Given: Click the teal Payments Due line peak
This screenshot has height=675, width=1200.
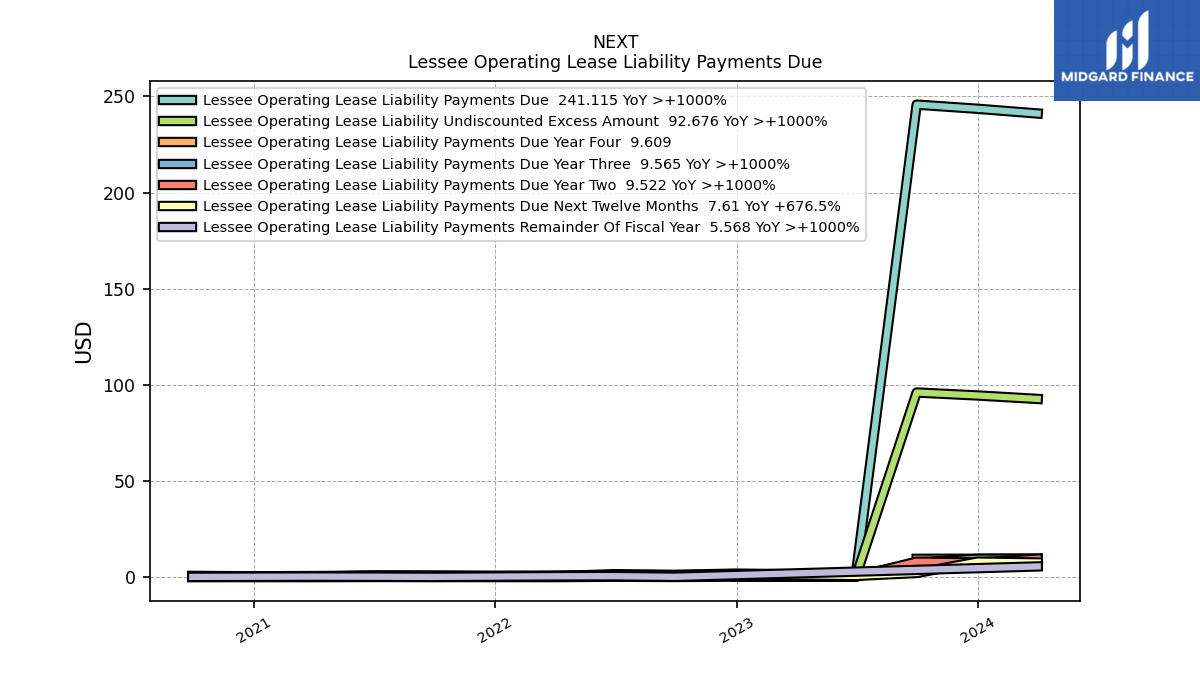Looking at the screenshot, I should (x=917, y=104).
